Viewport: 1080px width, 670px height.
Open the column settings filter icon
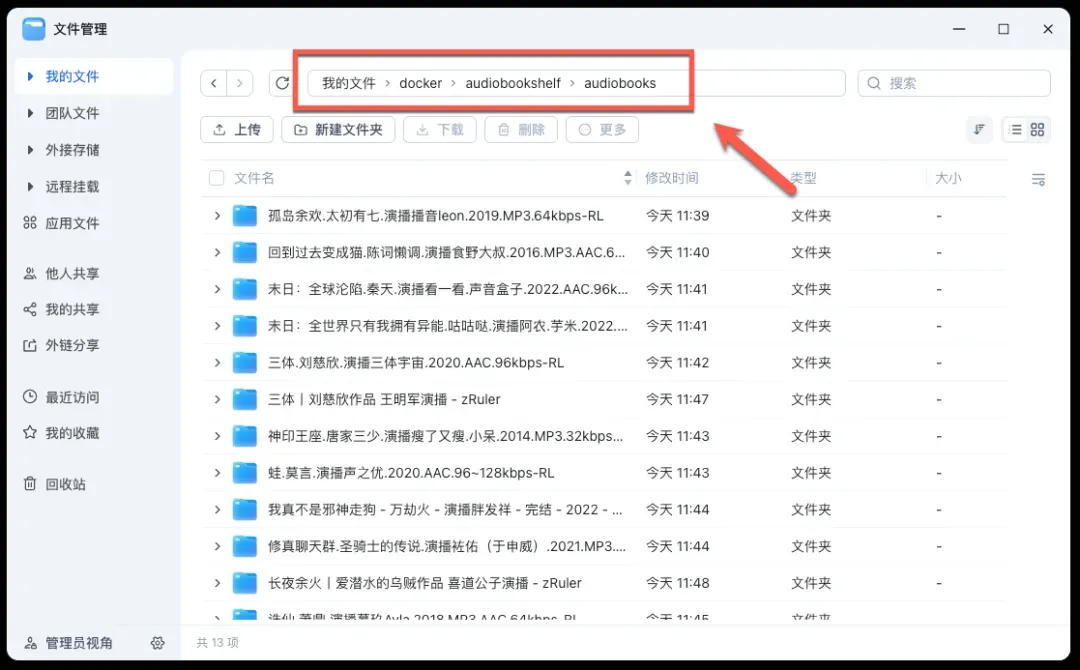pyautogui.click(x=1038, y=179)
